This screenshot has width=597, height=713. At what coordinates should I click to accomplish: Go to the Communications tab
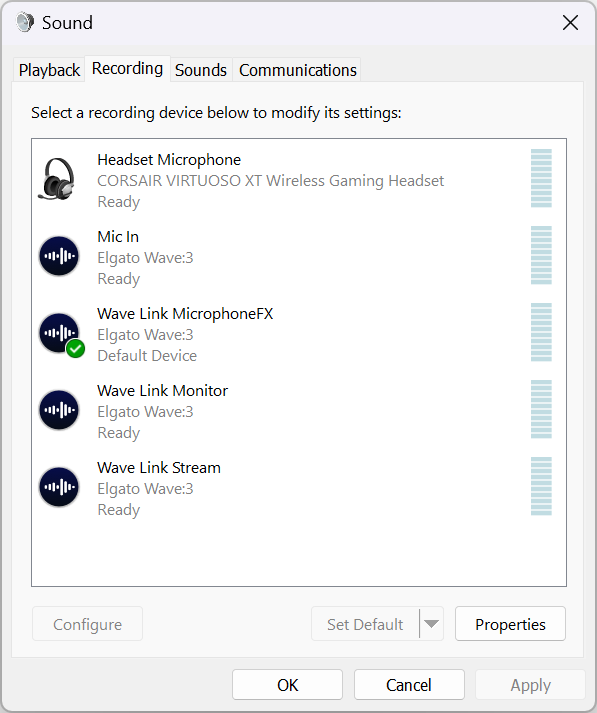pyautogui.click(x=298, y=70)
